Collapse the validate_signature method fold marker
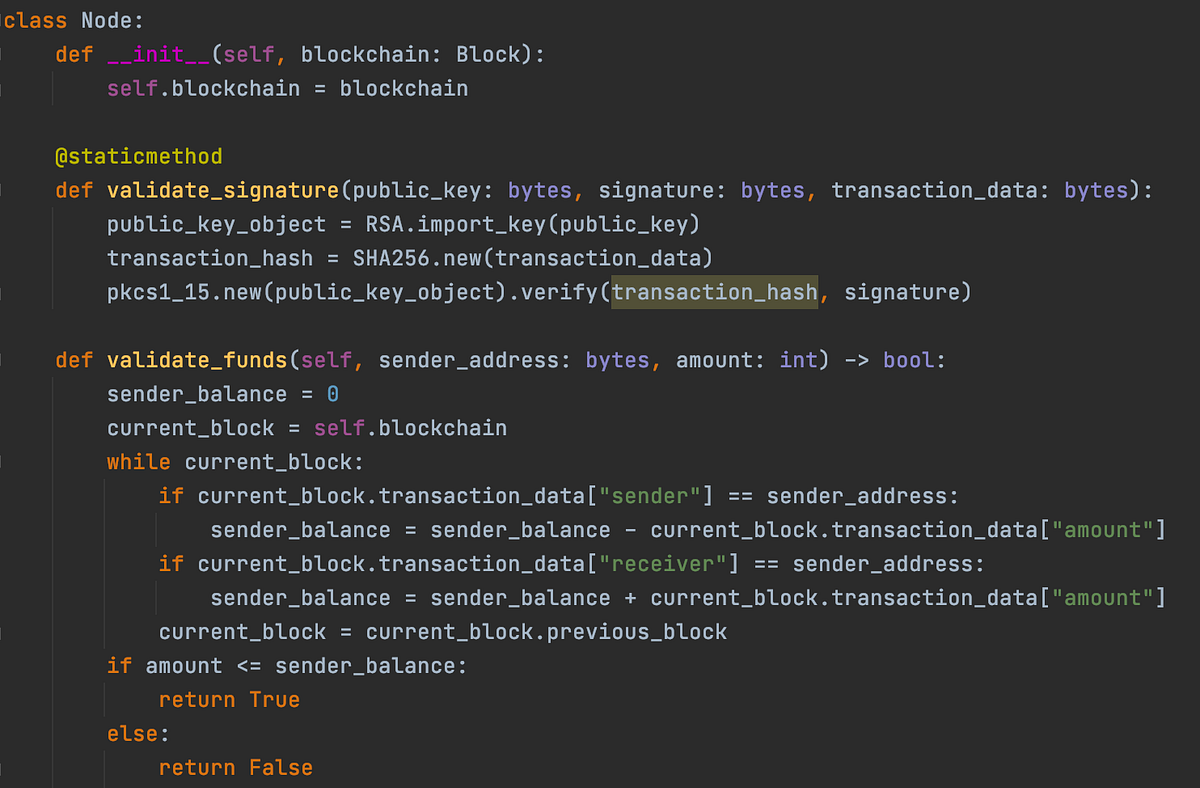The image size is (1200, 788). pos(2,190)
